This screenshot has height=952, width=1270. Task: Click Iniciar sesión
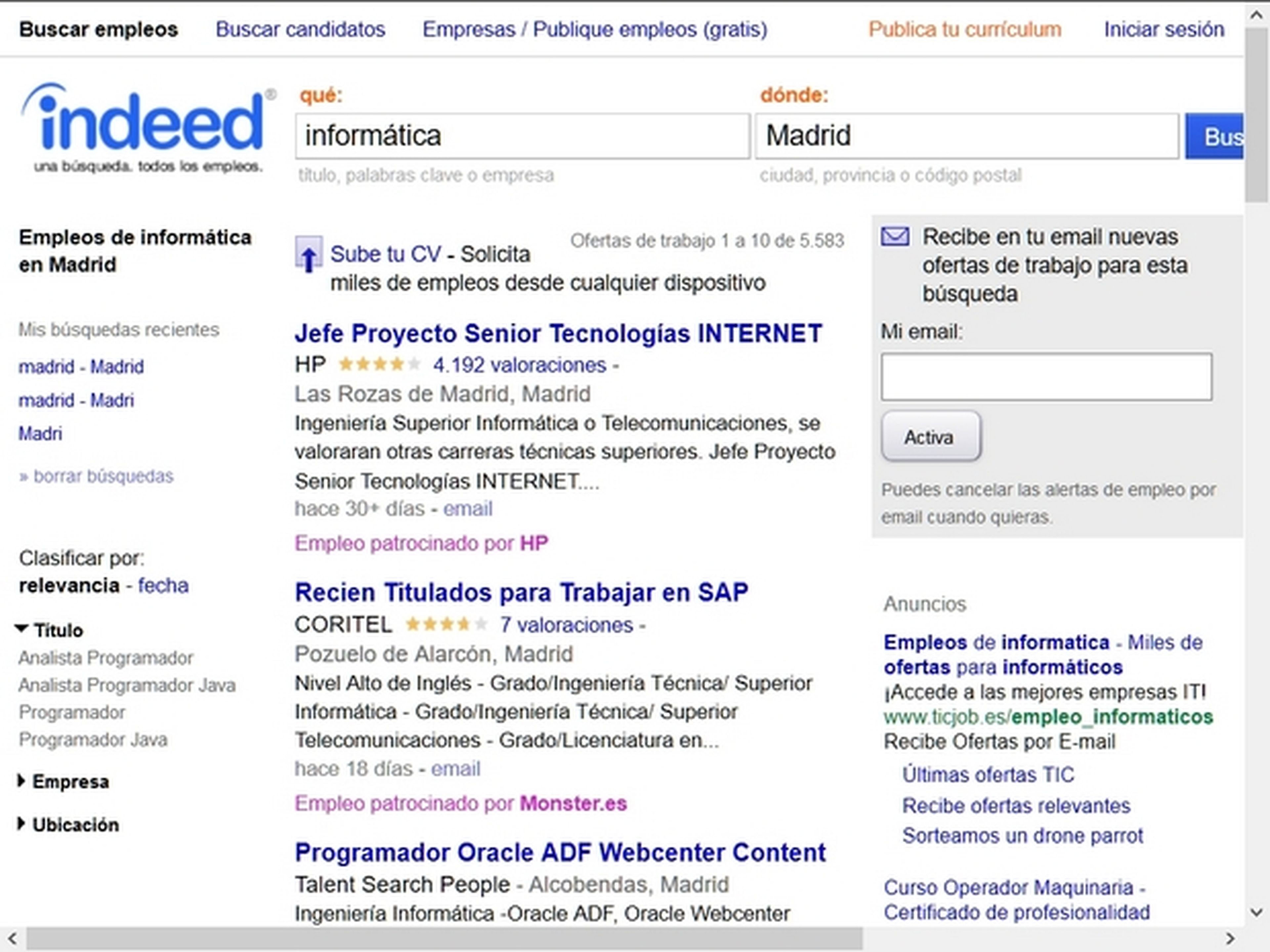pos(1164,29)
